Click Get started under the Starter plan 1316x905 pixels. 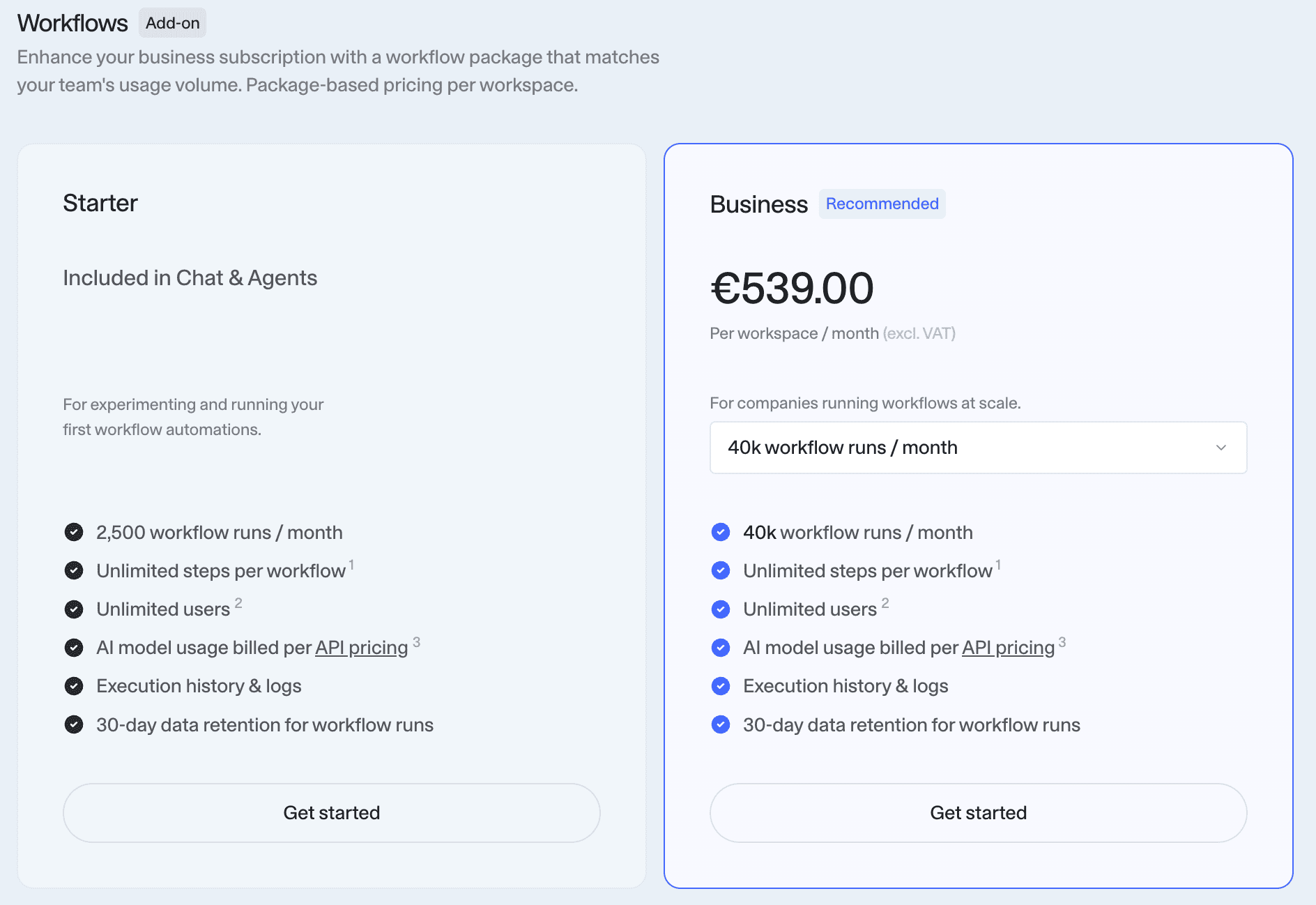[332, 813]
